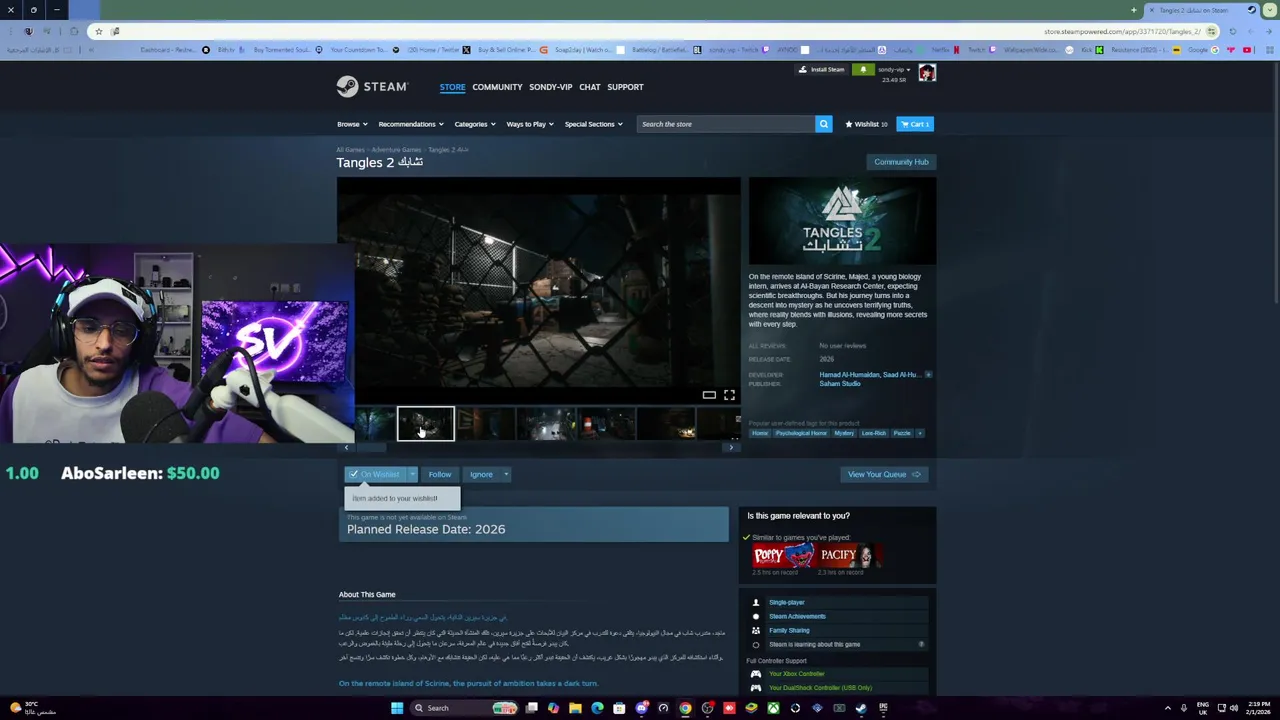Click the bookmark star in the address bar

click(98, 31)
